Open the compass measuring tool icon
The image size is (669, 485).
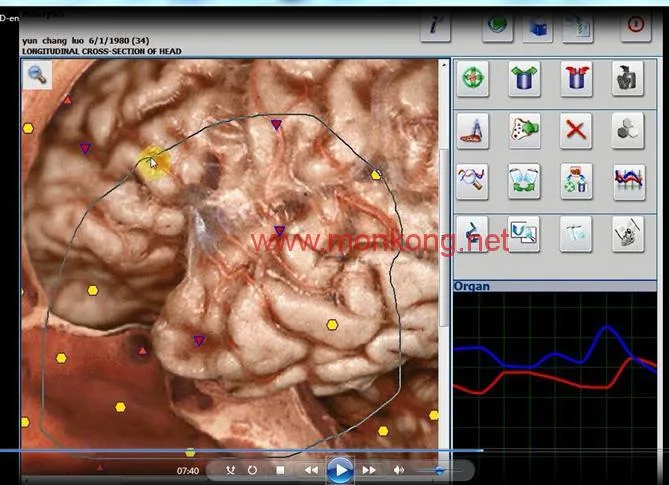pyautogui.click(x=473, y=130)
